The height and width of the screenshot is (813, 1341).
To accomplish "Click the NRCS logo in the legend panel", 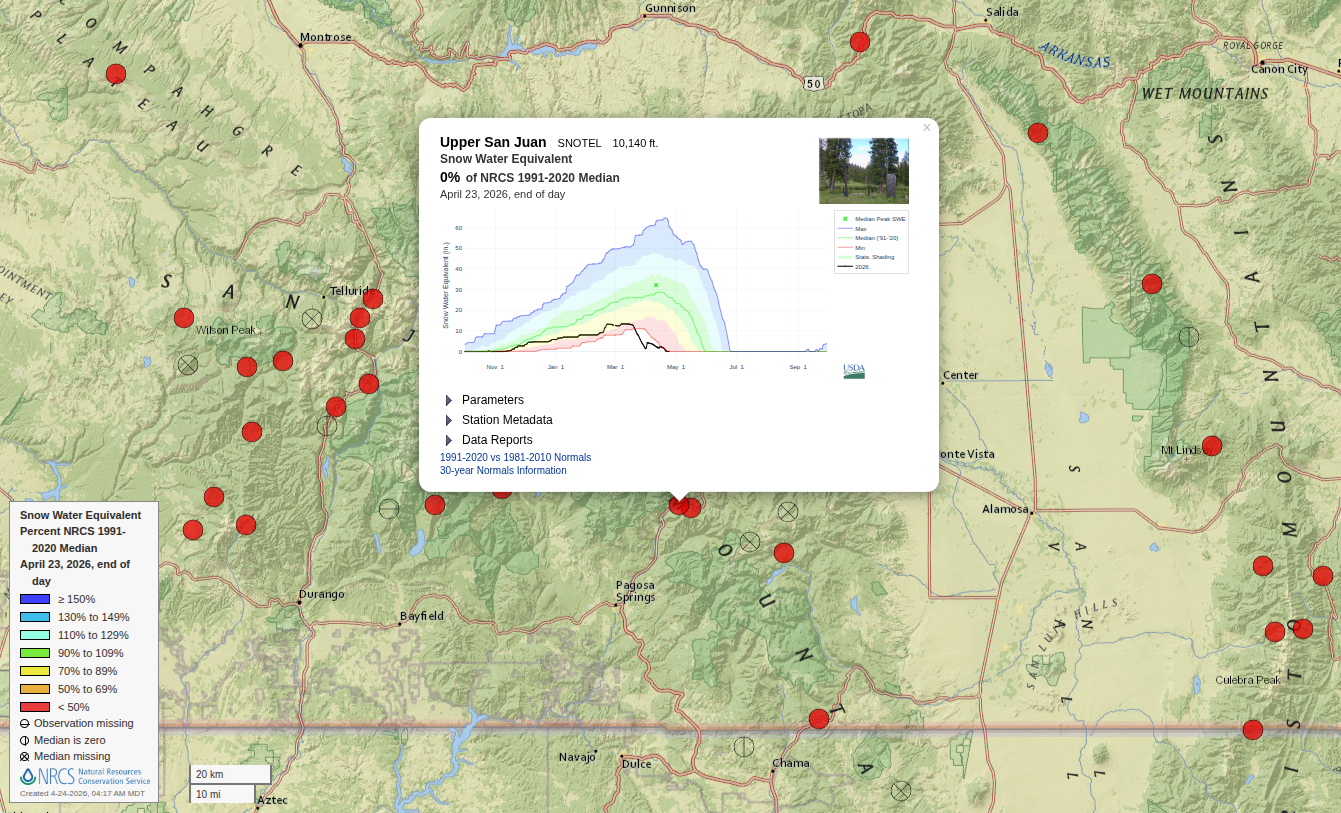I will pos(85,776).
